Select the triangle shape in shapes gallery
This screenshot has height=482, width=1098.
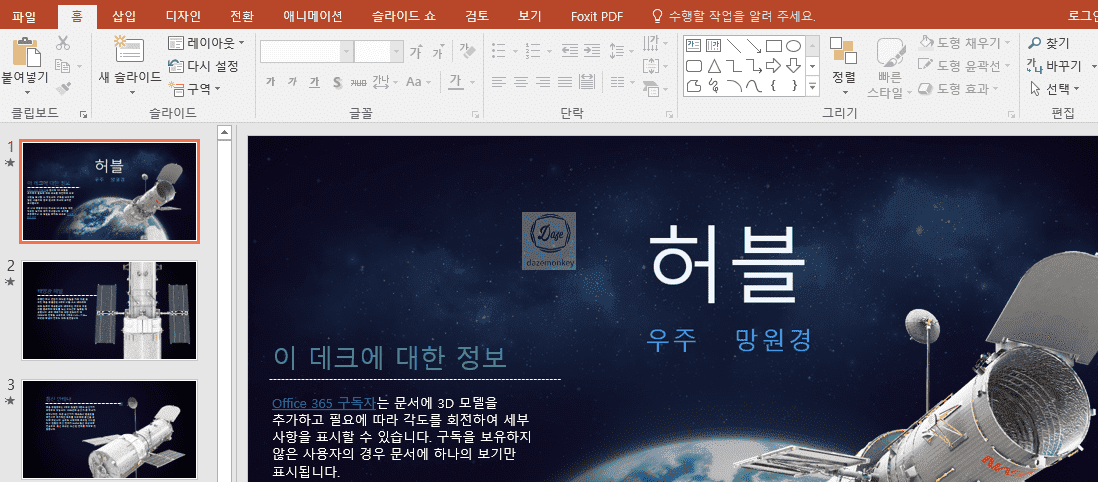pyautogui.click(x=714, y=66)
